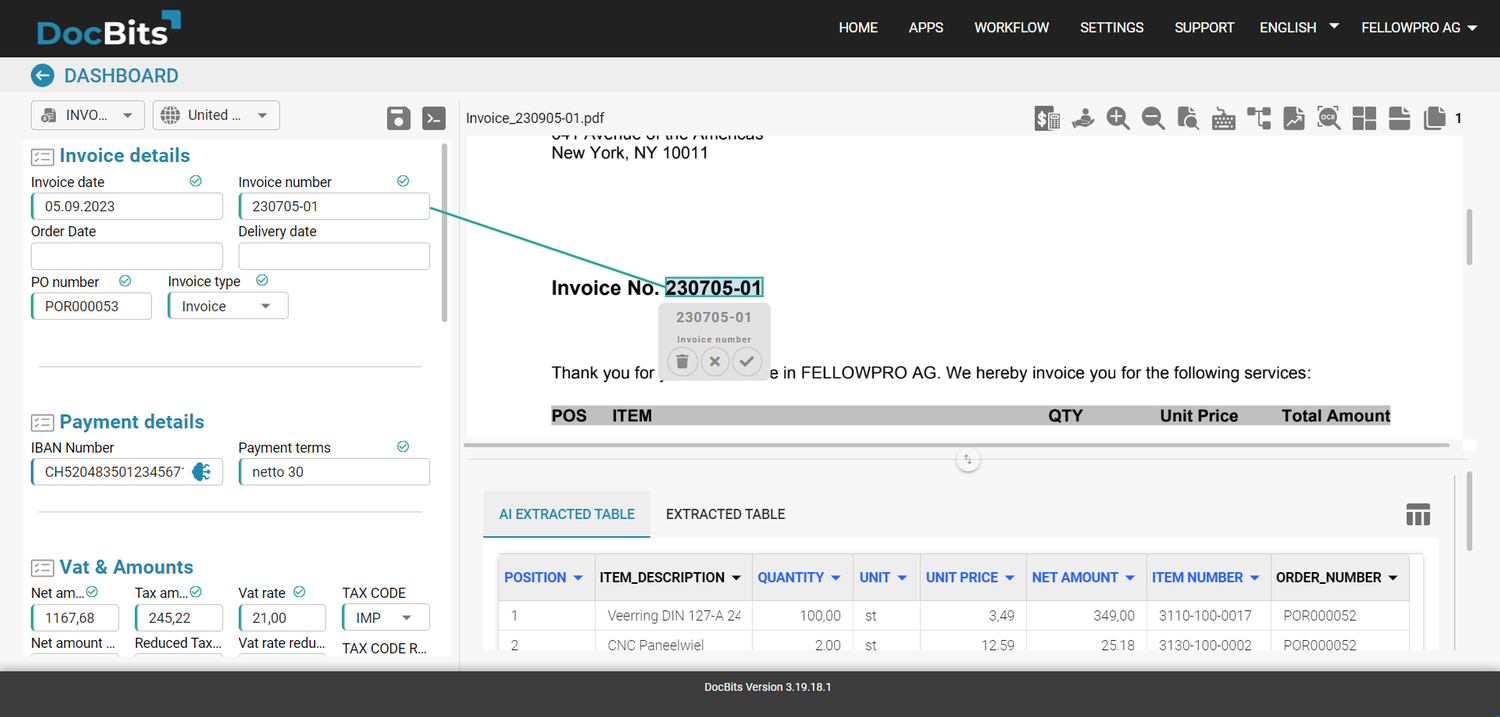Open the Invoice type dropdown
This screenshot has width=1500, height=717.
click(x=227, y=305)
